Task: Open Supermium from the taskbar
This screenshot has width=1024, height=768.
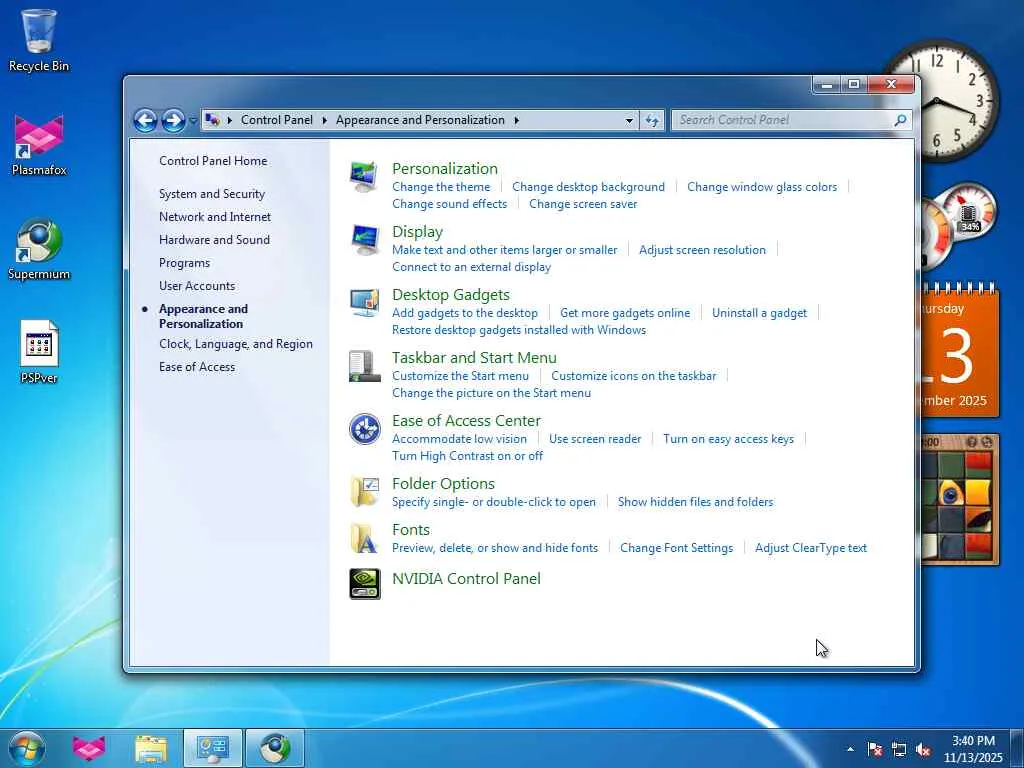Action: tap(275, 748)
